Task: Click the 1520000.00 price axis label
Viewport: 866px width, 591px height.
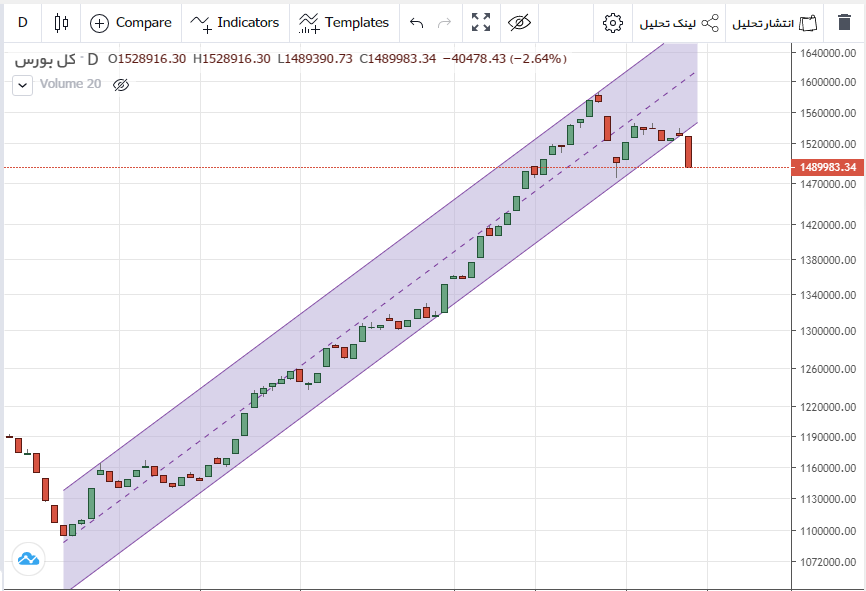Action: point(828,144)
